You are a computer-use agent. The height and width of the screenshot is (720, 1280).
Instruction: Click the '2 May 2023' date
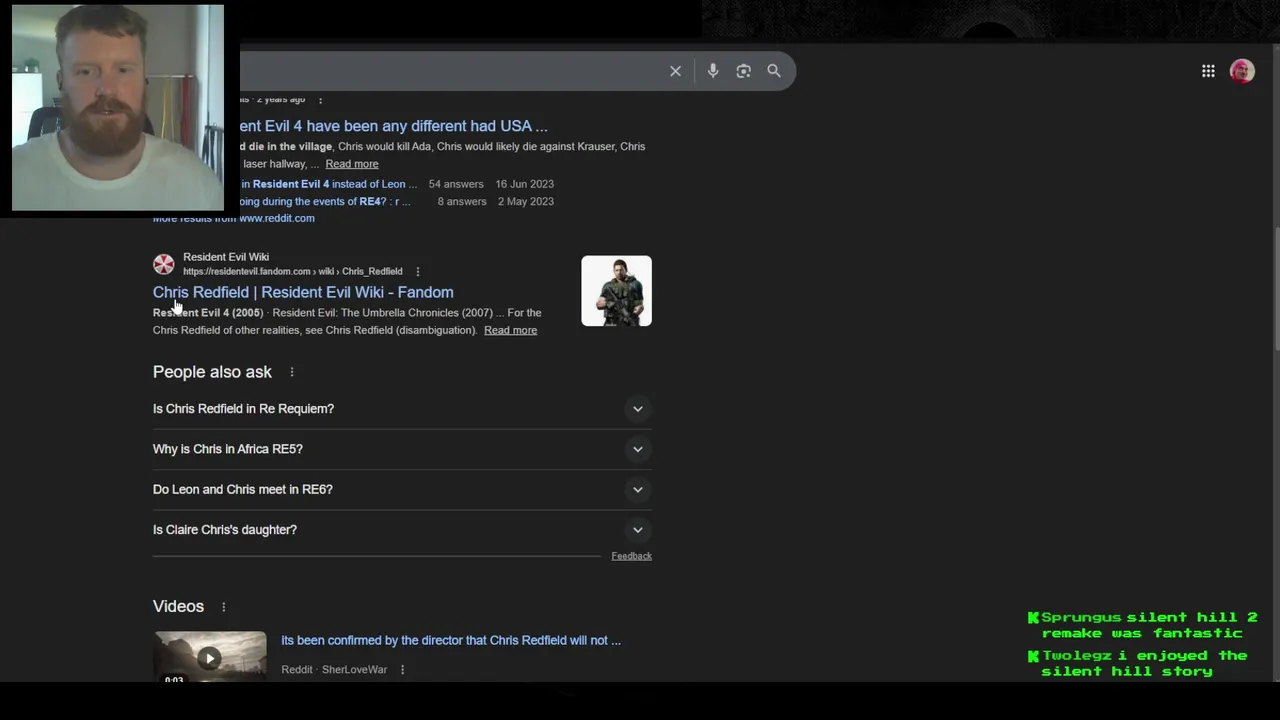pyautogui.click(x=526, y=201)
